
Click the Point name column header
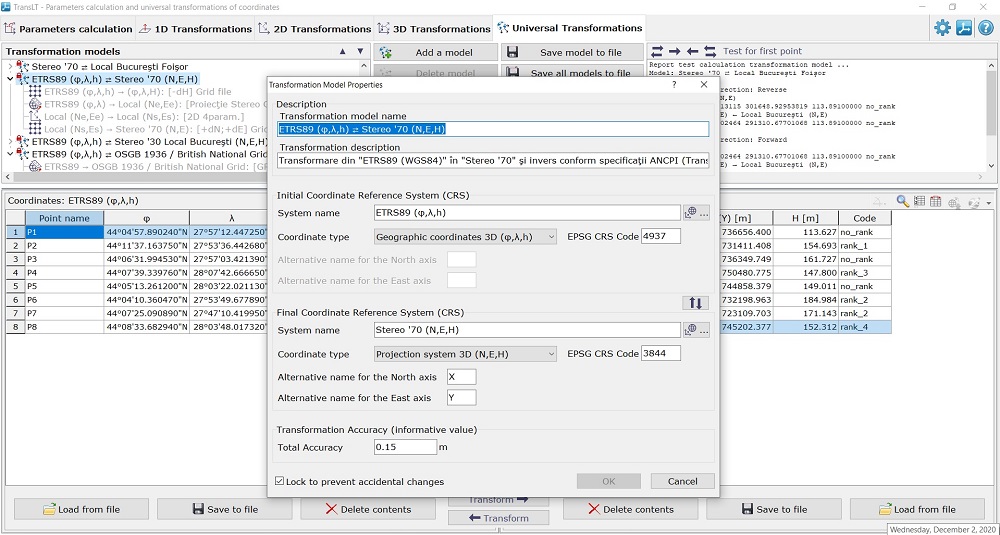click(64, 218)
